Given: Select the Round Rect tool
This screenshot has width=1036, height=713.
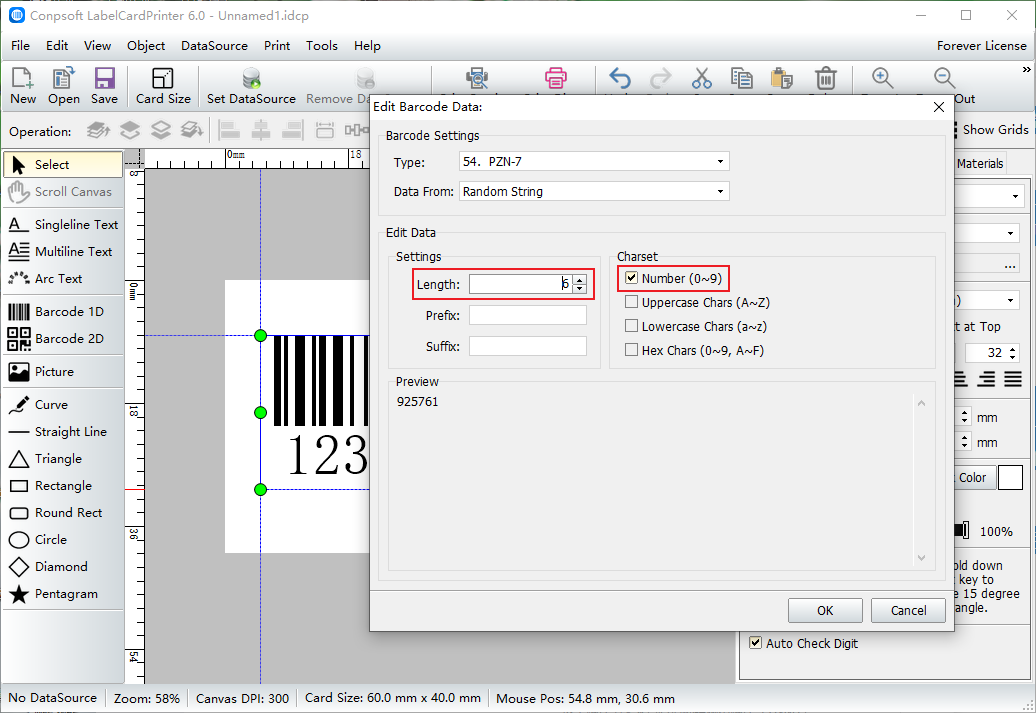Looking at the screenshot, I should point(63,513).
